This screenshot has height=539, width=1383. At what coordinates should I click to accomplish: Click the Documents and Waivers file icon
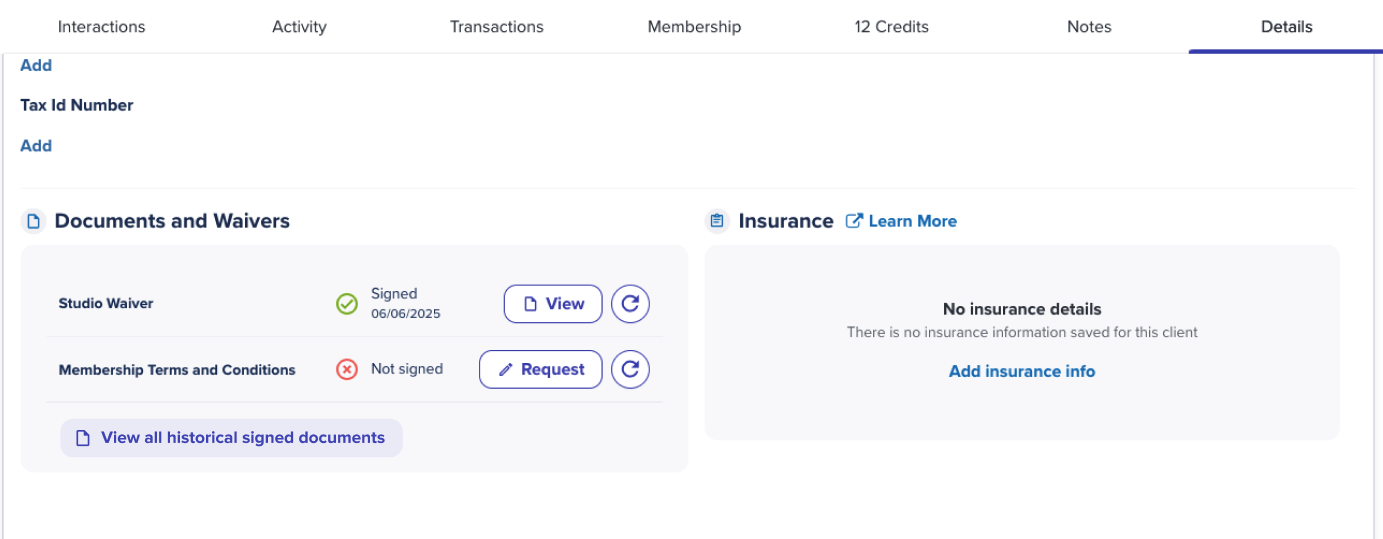tap(34, 221)
